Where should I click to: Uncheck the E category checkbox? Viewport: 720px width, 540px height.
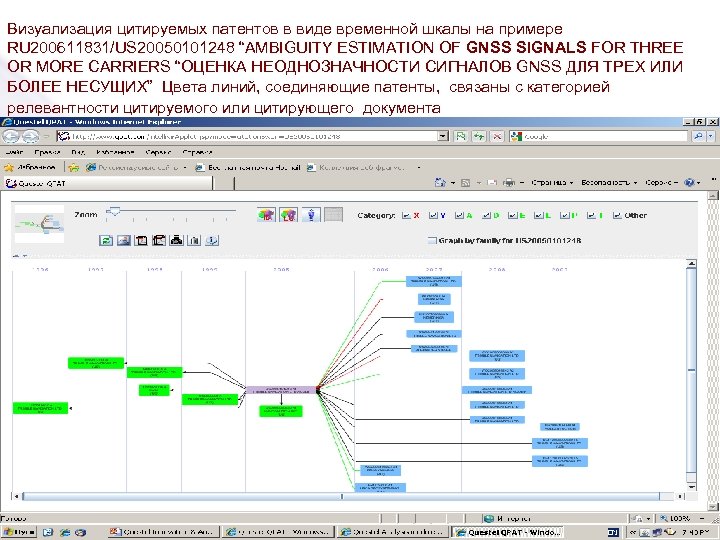click(512, 215)
